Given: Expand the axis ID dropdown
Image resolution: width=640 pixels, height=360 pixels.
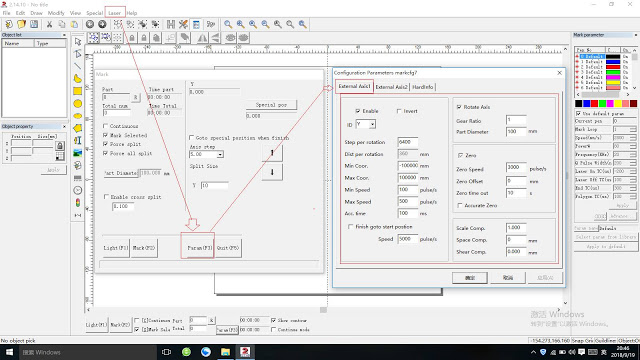Looking at the screenshot, I should (372, 124).
